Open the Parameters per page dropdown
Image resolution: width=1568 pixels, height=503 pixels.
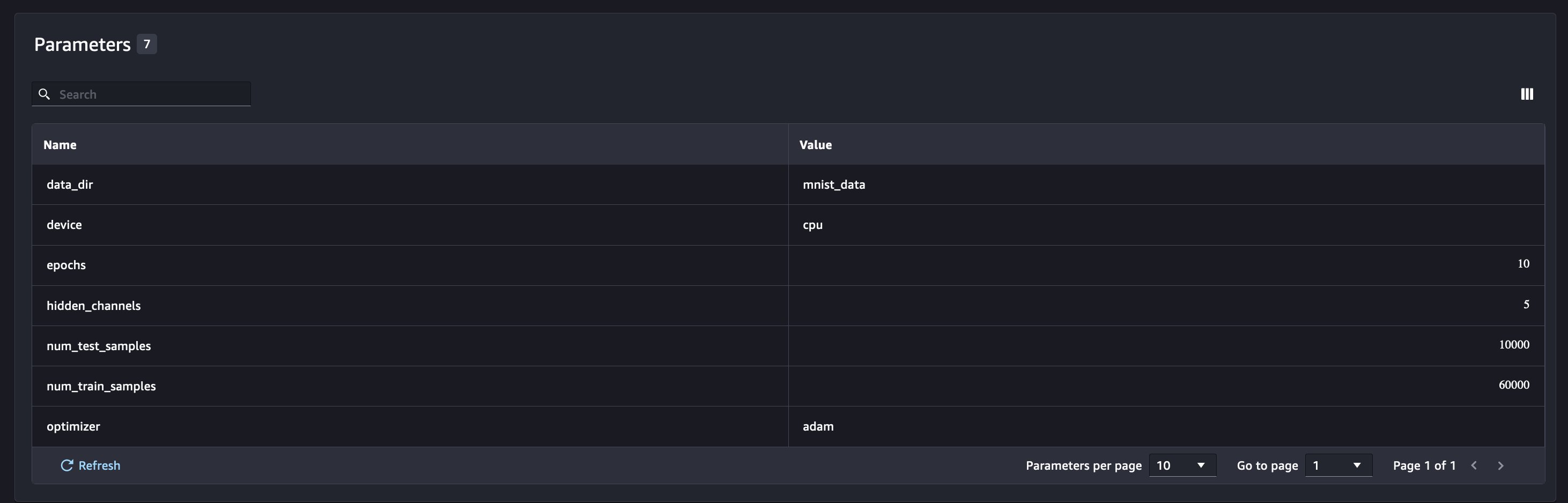point(1181,466)
